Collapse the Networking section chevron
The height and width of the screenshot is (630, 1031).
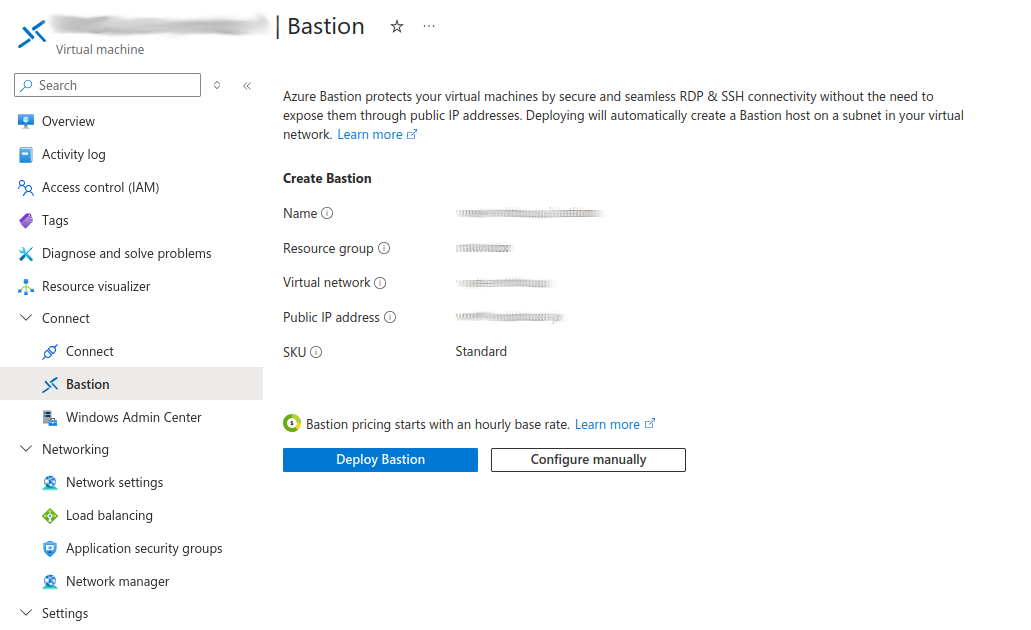[x=26, y=448]
